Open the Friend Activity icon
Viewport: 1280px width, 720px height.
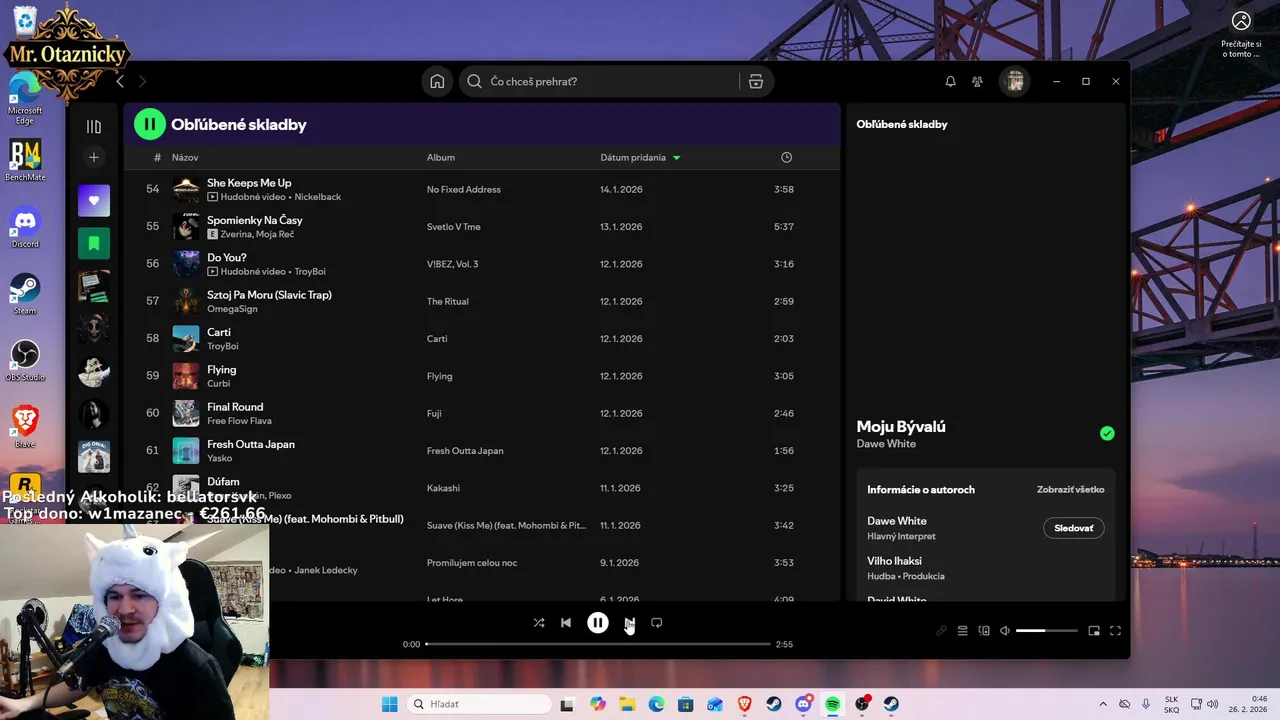[977, 82]
